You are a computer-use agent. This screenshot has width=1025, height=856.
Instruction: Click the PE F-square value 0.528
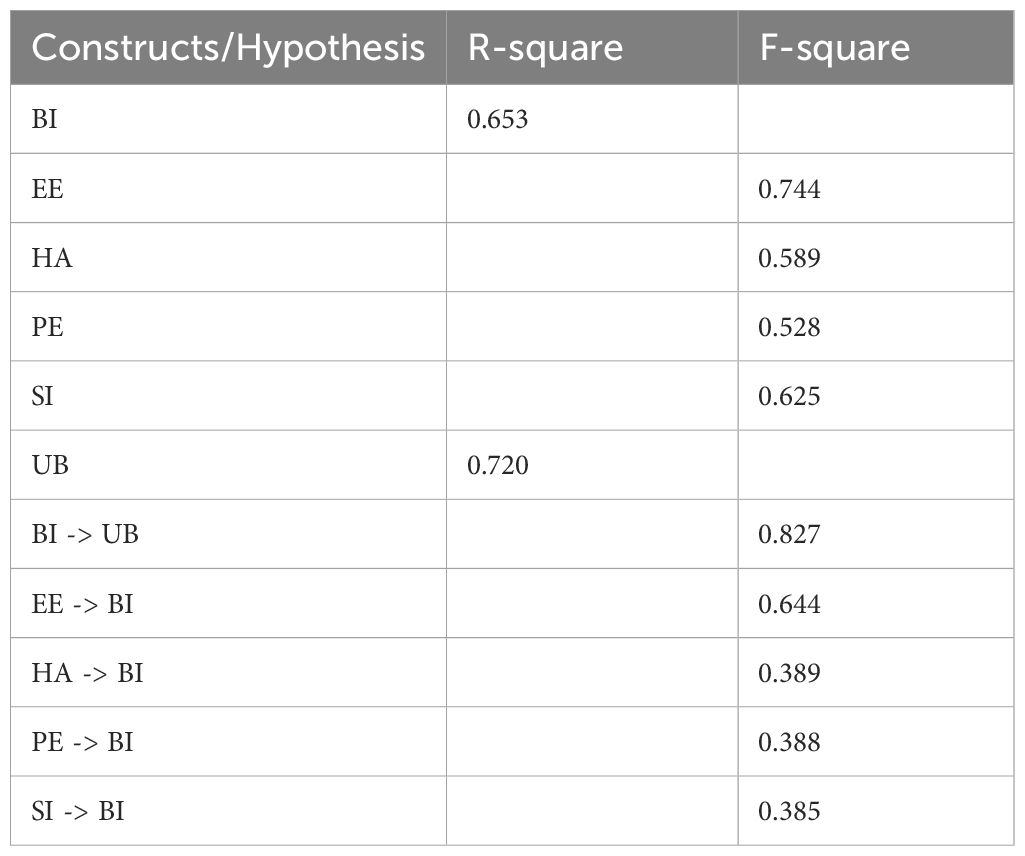pos(789,327)
